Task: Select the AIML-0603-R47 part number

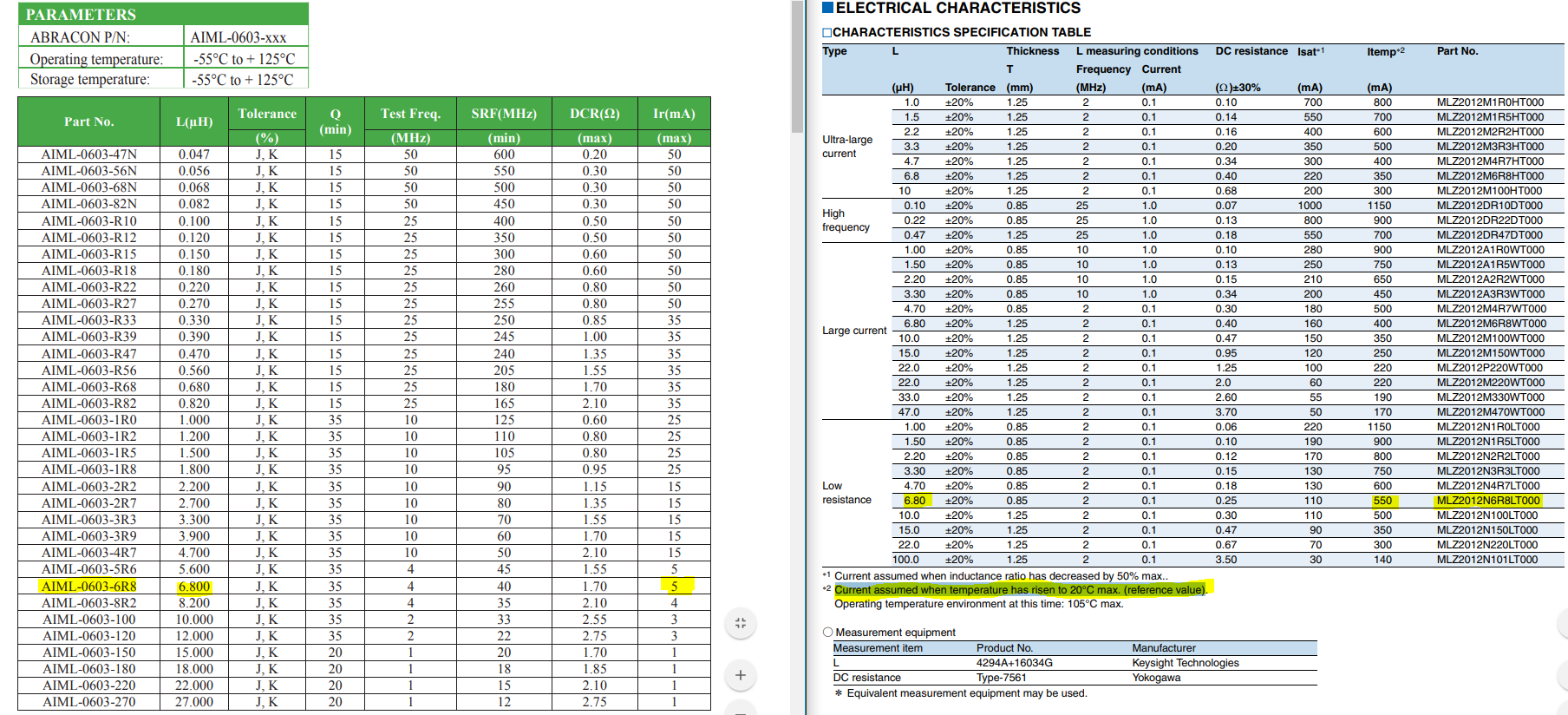Action: (88, 354)
